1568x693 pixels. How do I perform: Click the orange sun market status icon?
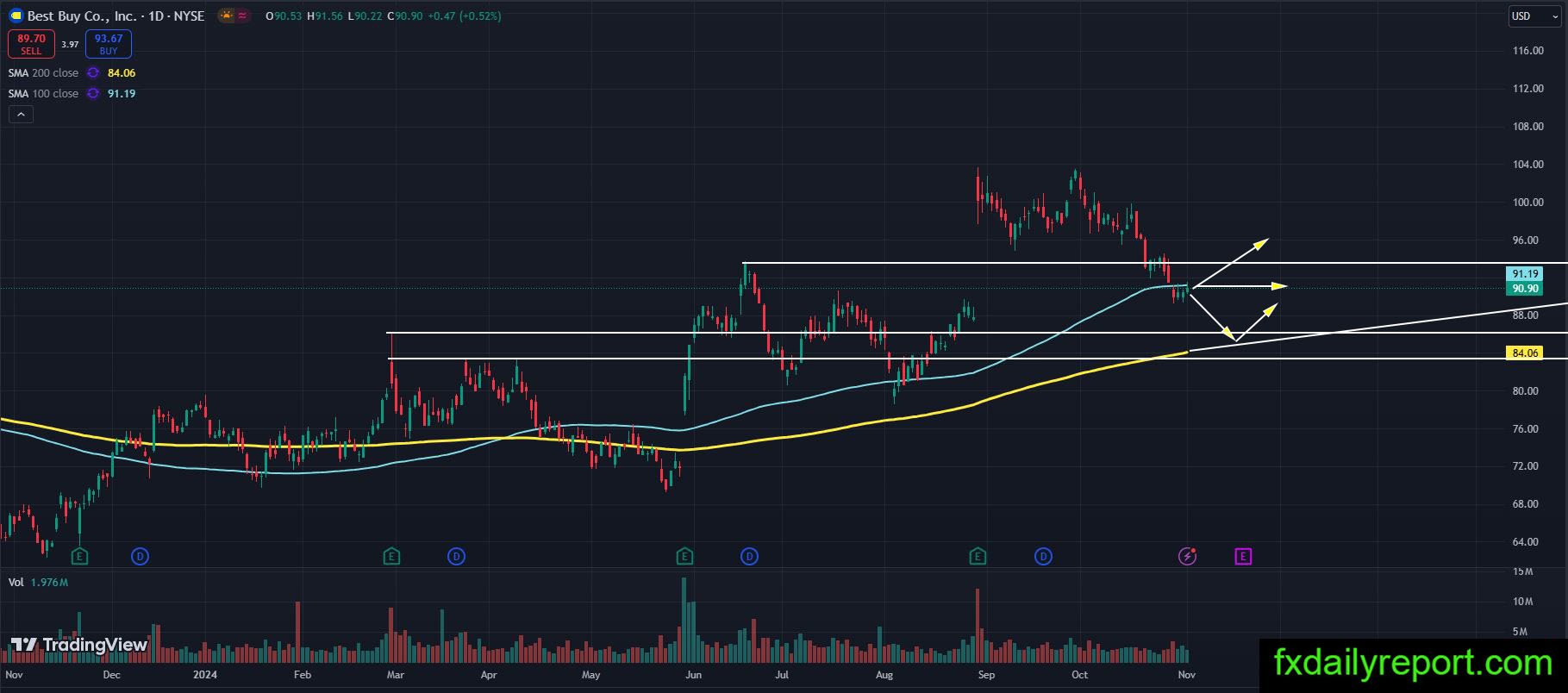(226, 16)
